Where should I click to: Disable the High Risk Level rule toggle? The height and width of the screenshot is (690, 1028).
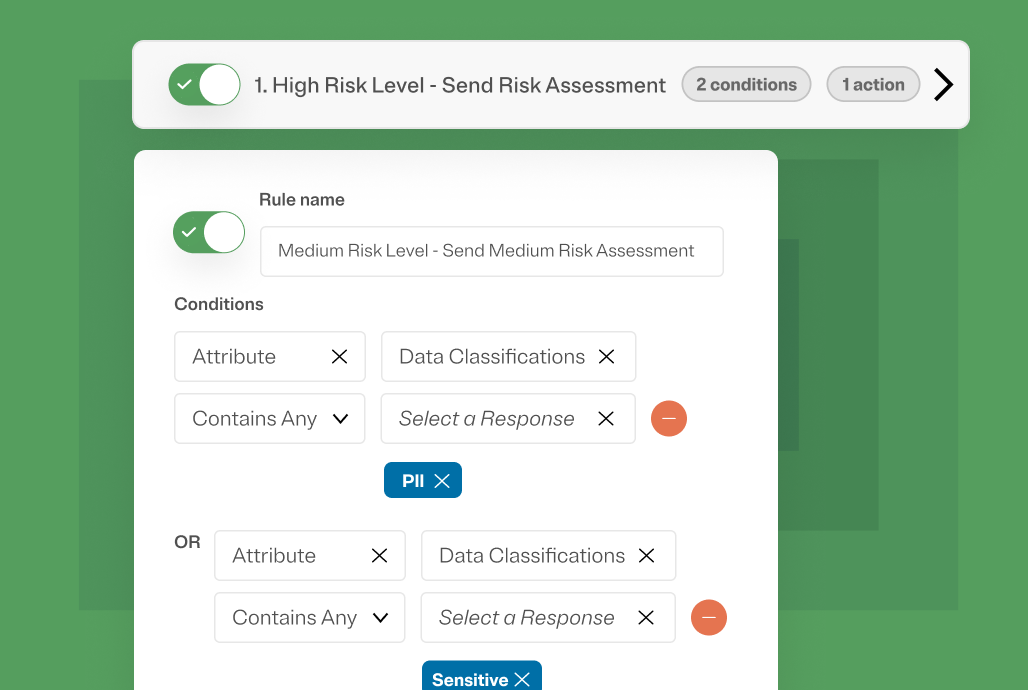(x=204, y=84)
